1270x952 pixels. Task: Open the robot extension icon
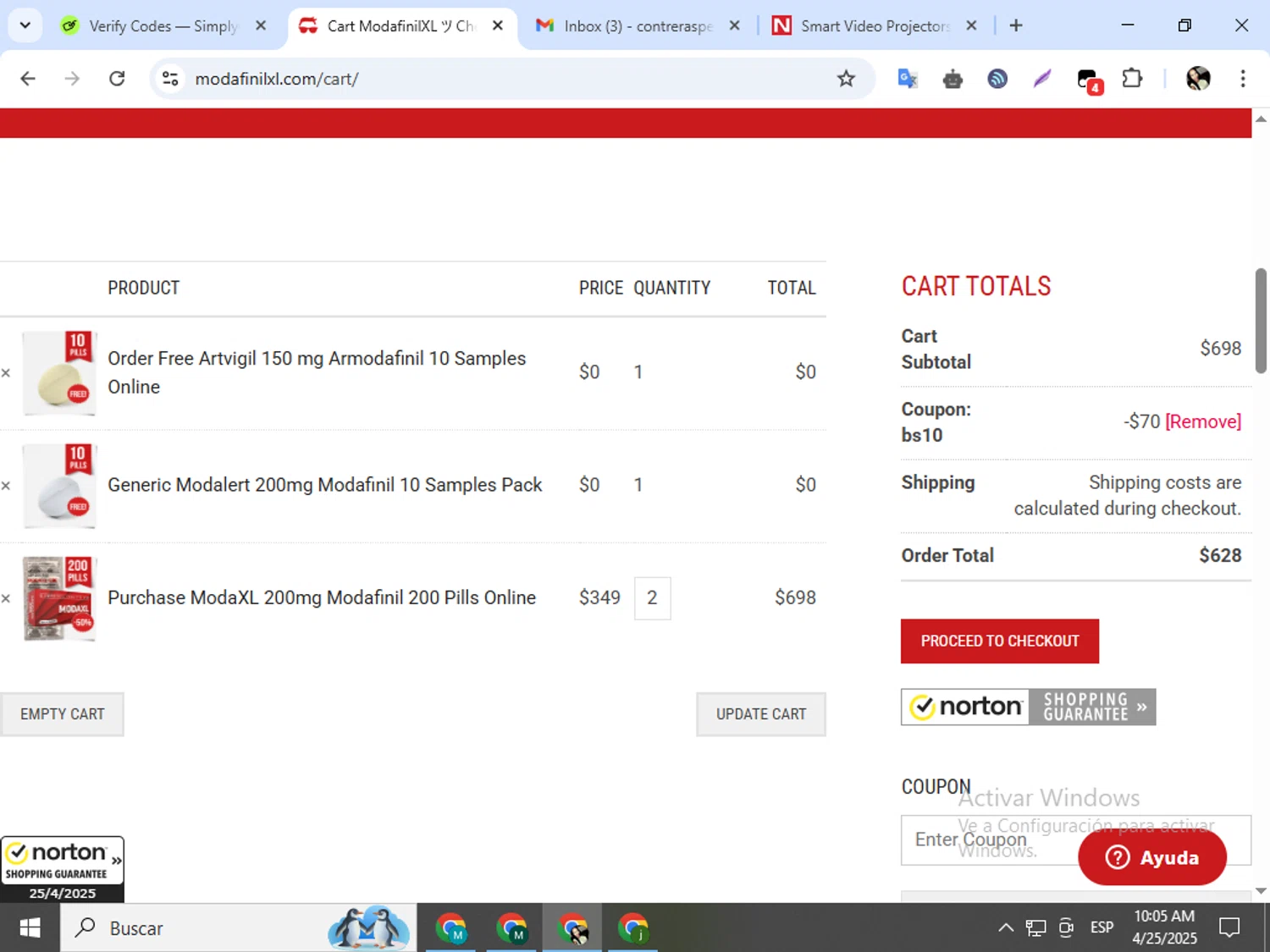[952, 79]
